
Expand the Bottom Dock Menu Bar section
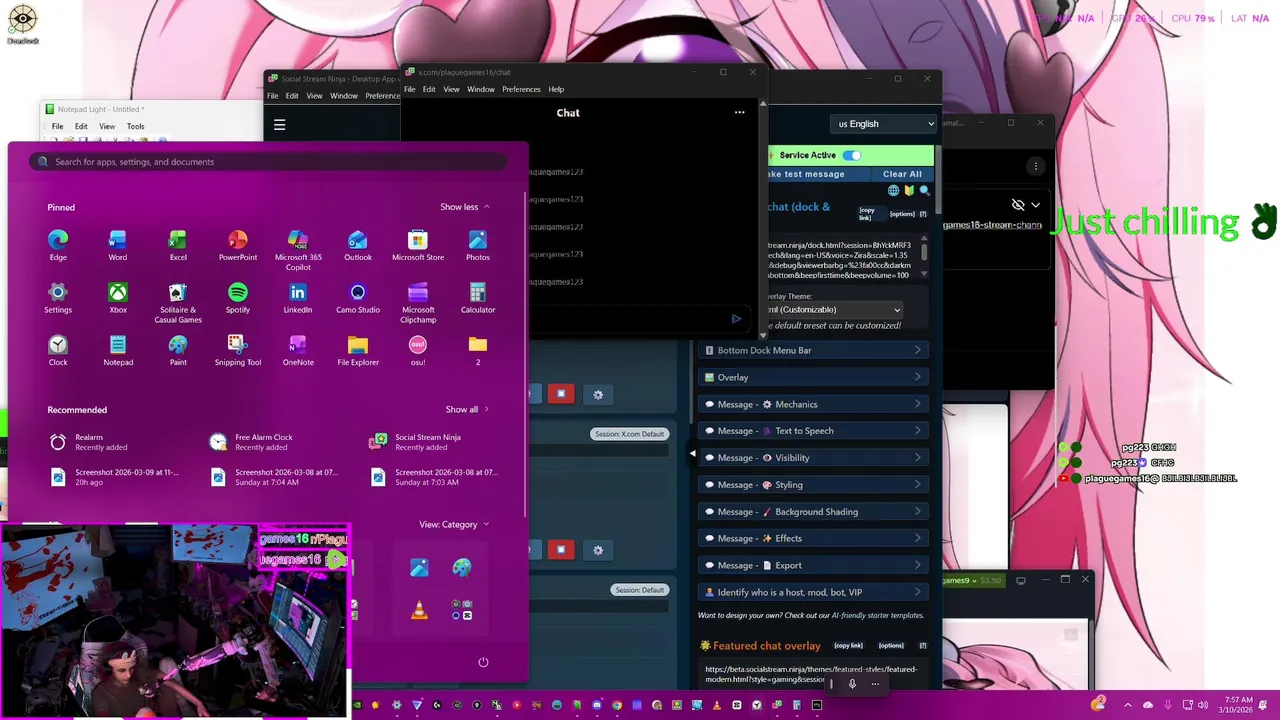[814, 350]
